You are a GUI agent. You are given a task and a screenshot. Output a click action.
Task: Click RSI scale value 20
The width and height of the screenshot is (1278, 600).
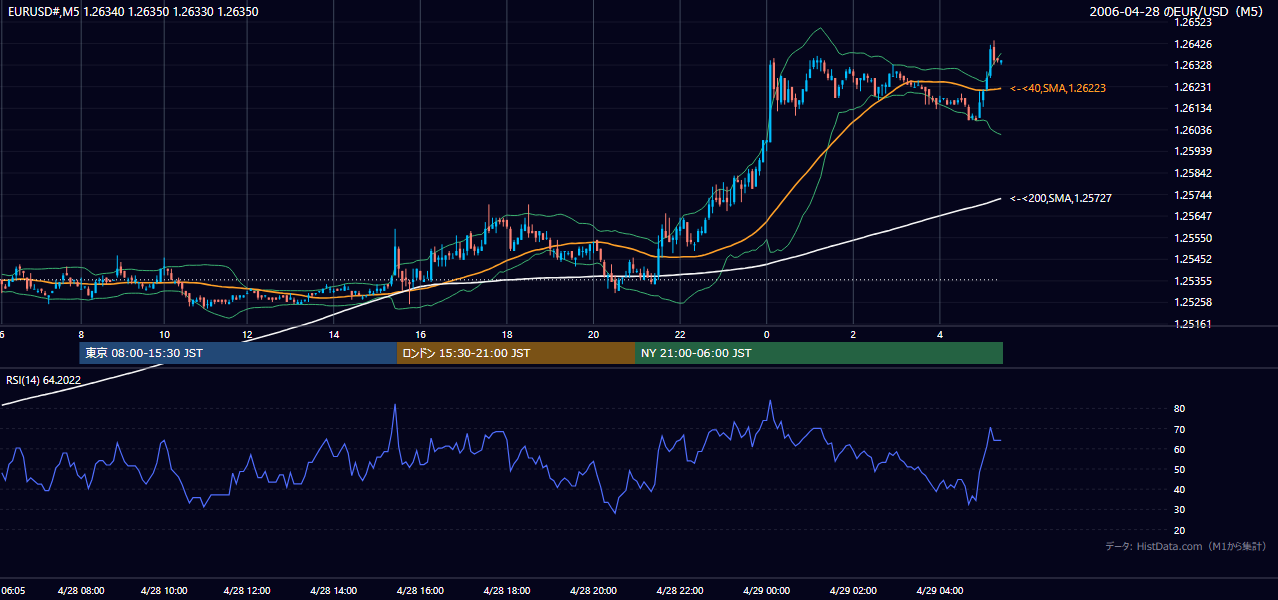[1179, 530]
